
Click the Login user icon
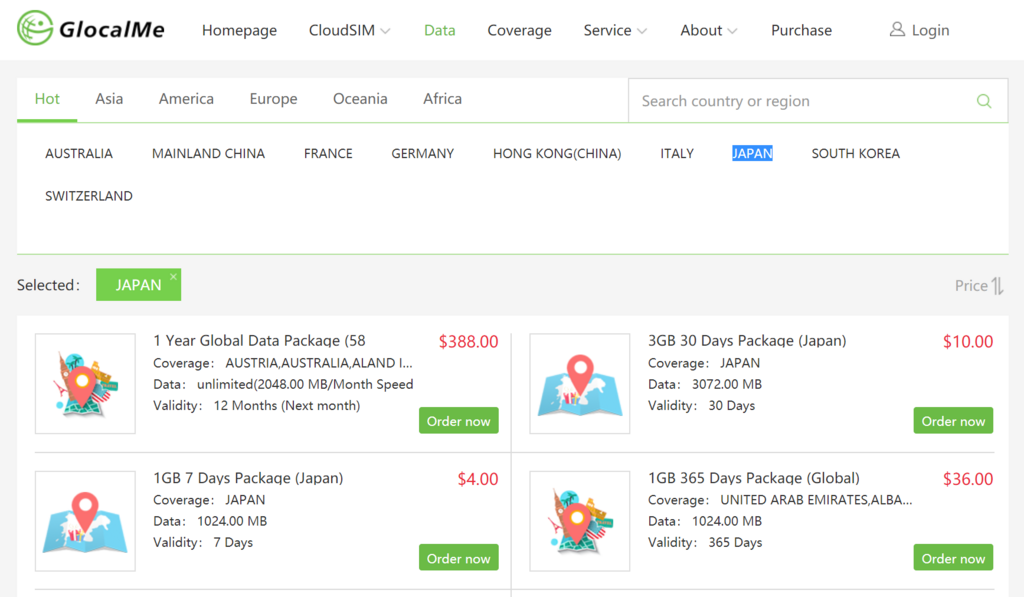[x=897, y=29]
